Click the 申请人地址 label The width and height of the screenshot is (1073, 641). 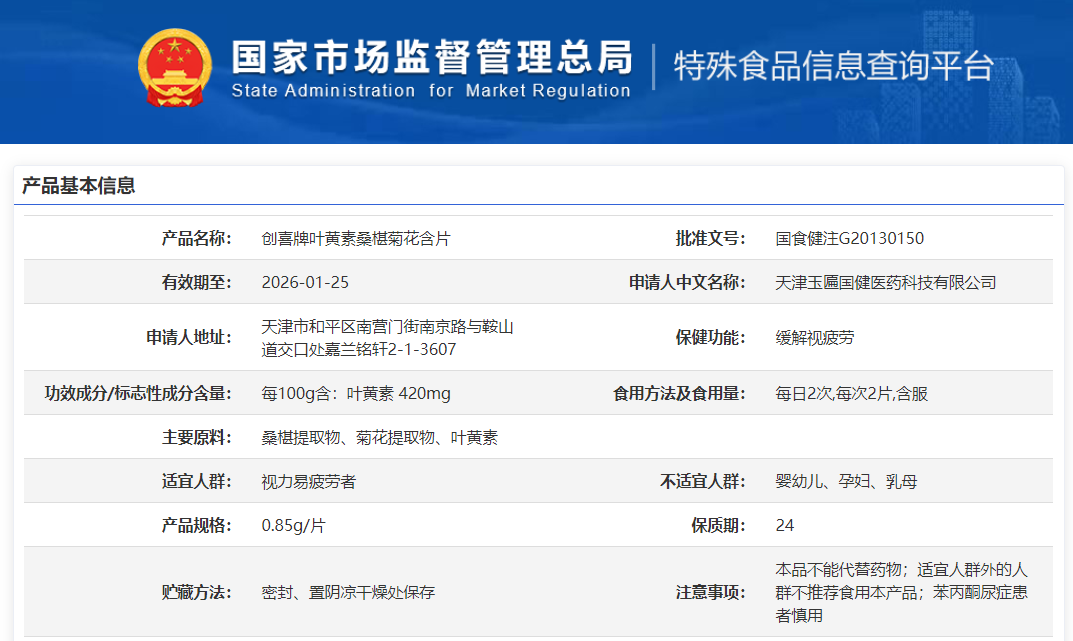(189, 337)
